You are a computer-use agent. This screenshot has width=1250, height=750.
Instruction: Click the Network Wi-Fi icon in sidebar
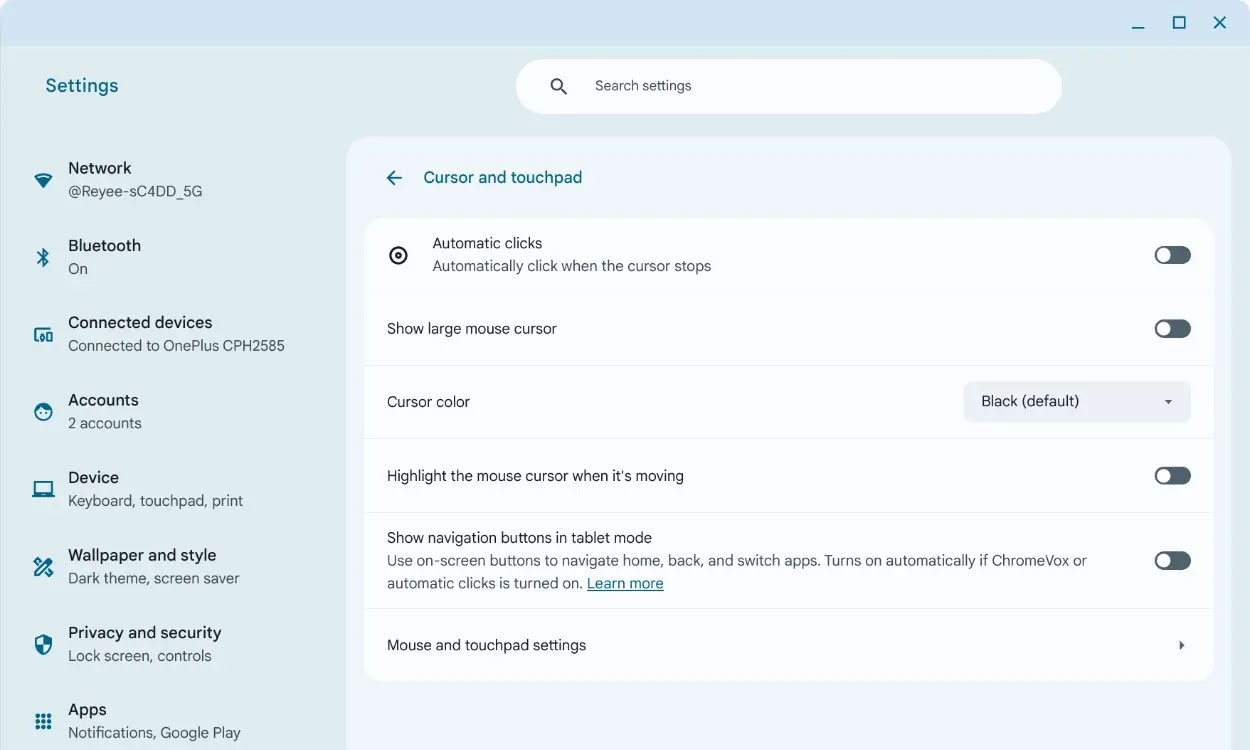click(43, 180)
